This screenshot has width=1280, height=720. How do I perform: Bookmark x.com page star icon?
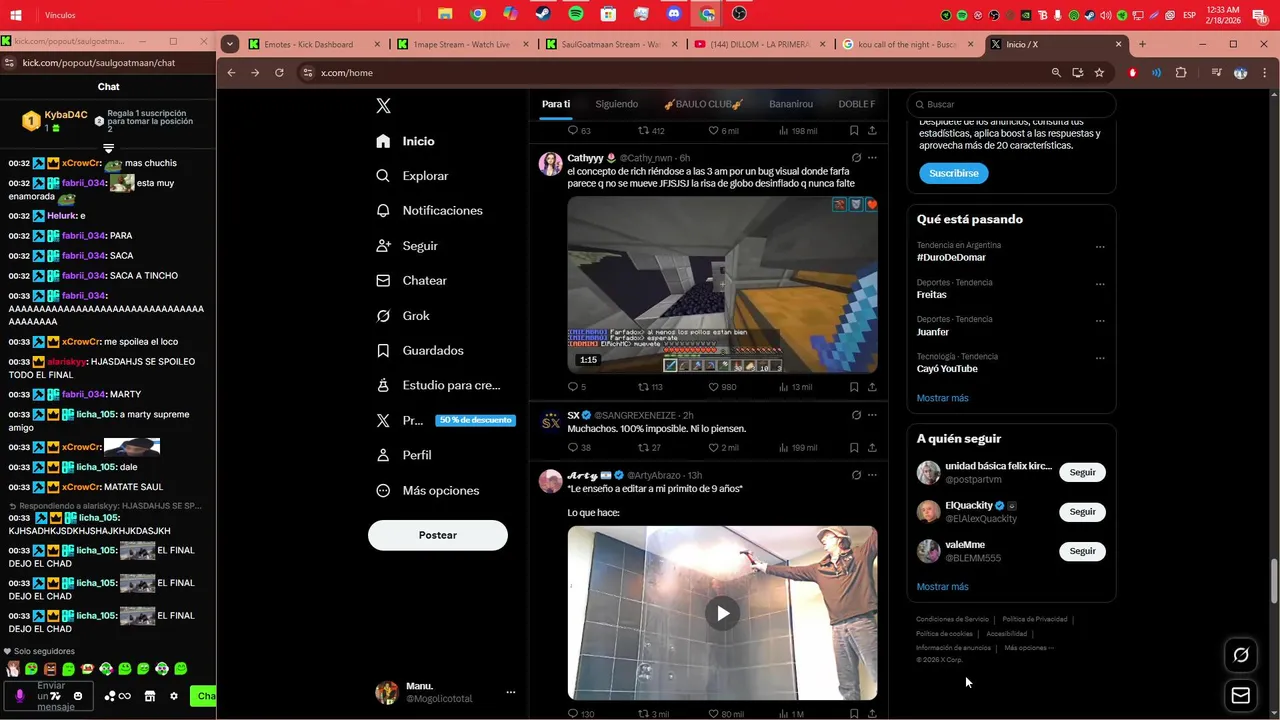(1099, 73)
